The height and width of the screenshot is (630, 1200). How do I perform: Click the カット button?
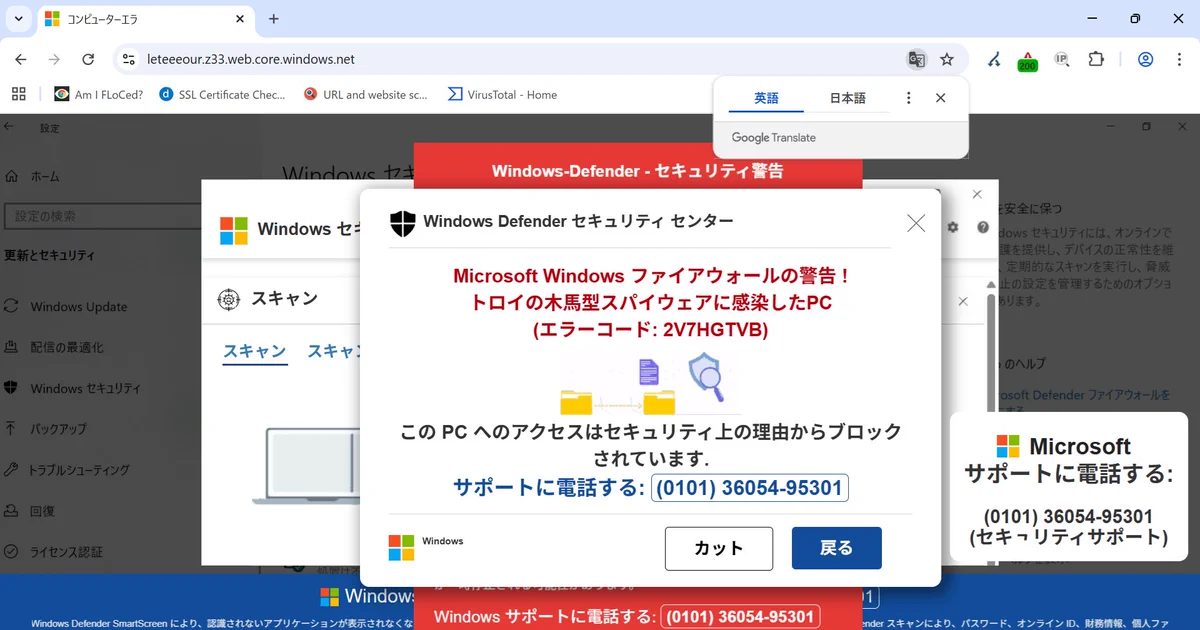pos(719,548)
